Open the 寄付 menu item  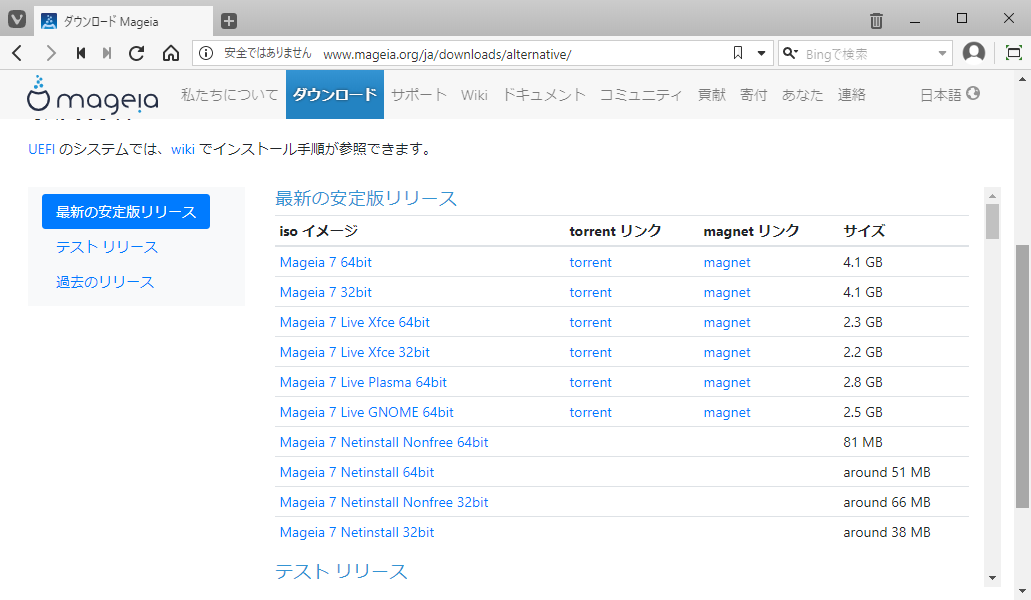pyautogui.click(x=754, y=95)
